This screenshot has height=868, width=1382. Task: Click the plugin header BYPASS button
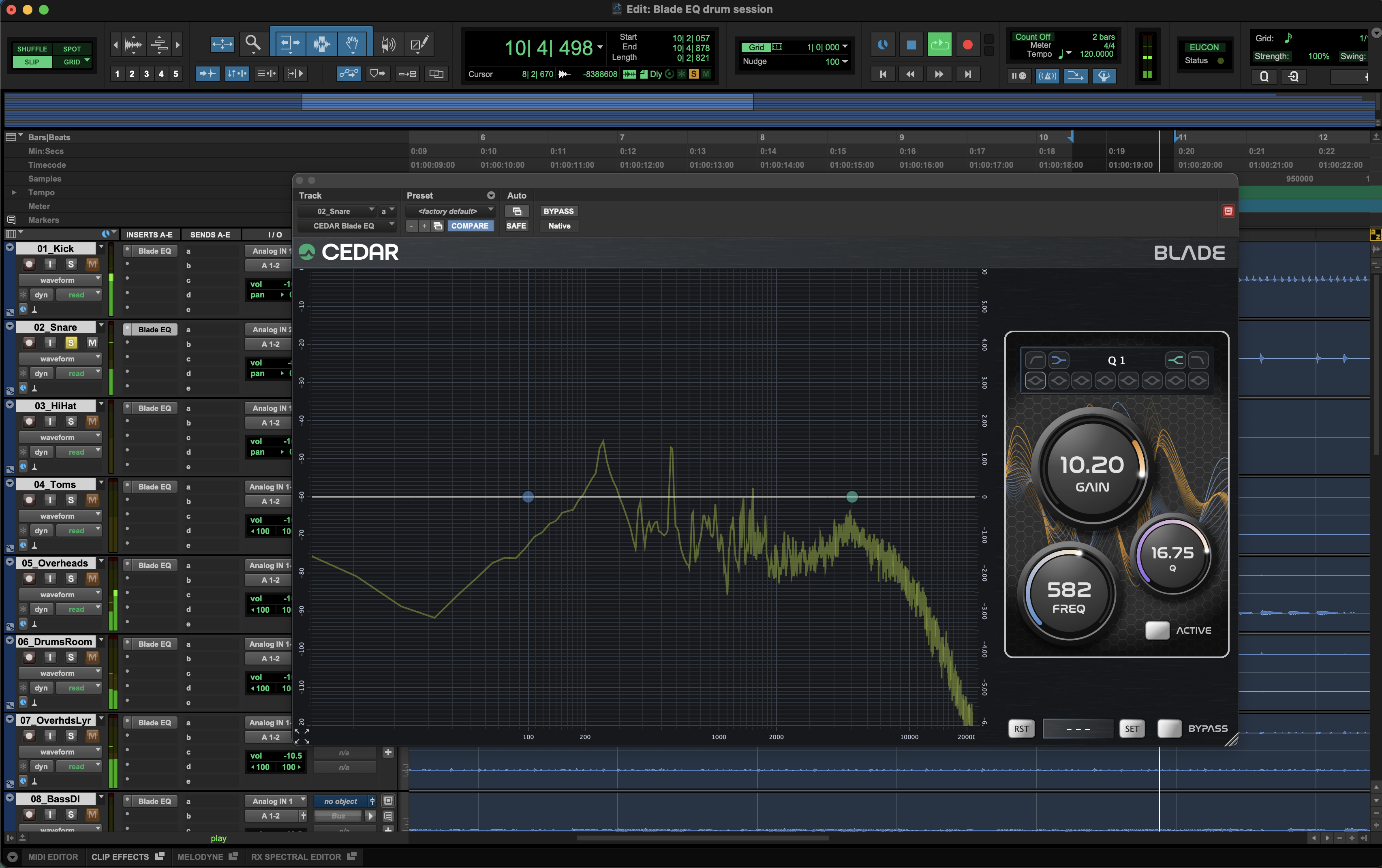558,211
